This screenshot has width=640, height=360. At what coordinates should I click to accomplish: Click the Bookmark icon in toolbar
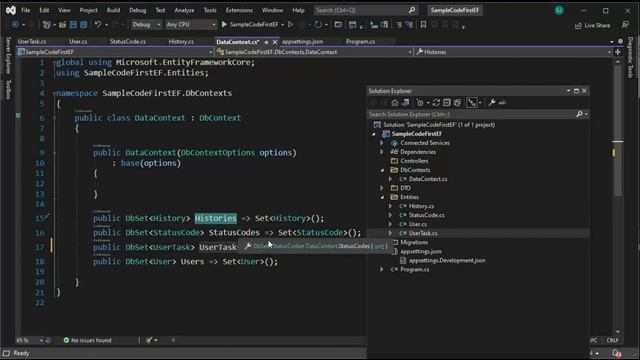423,24
